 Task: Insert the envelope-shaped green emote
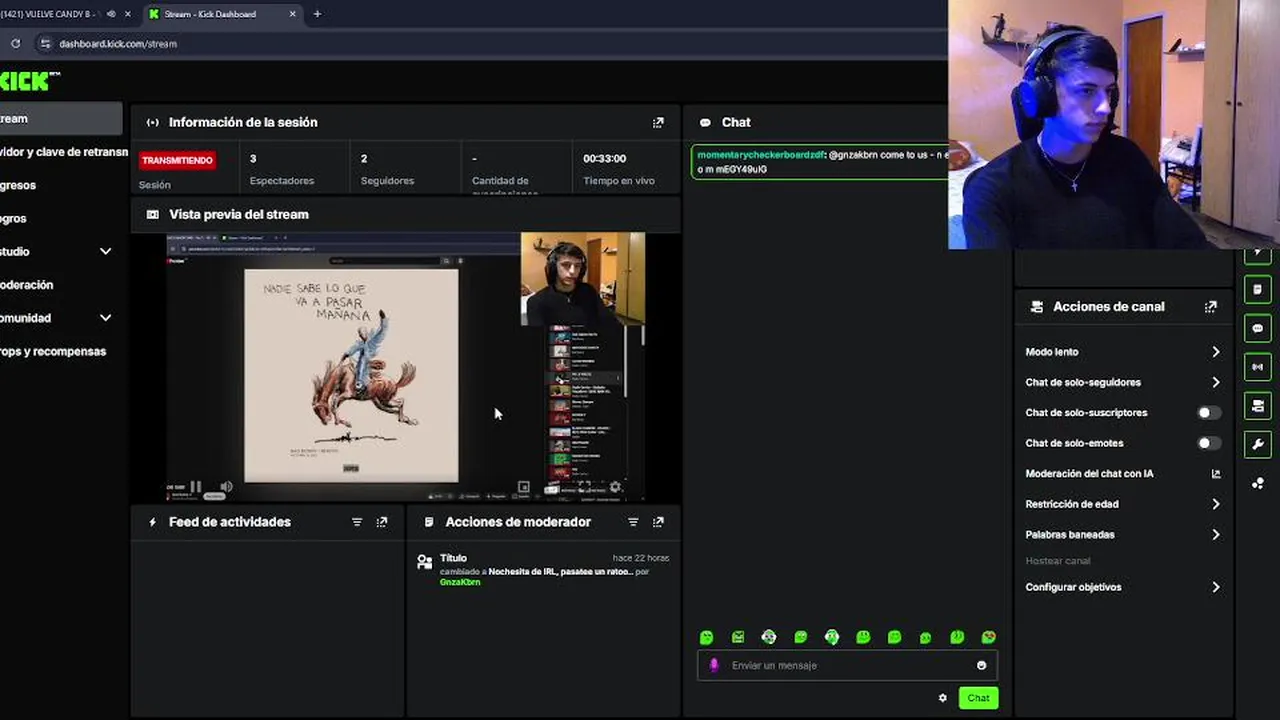click(738, 637)
